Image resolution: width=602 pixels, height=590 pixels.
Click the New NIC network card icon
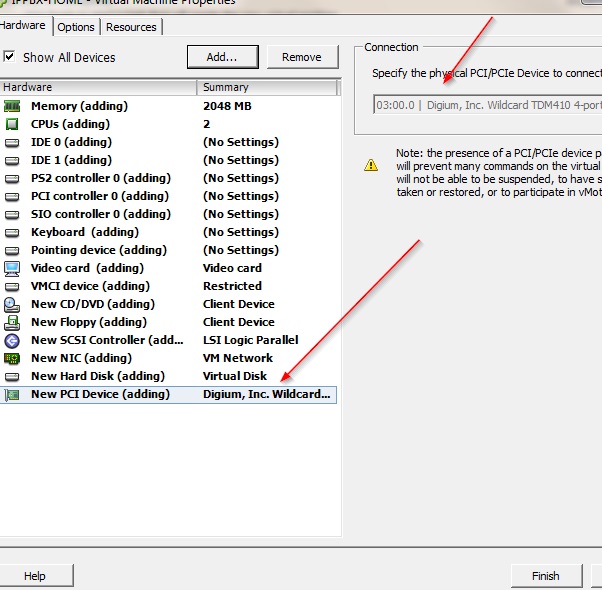[12, 358]
